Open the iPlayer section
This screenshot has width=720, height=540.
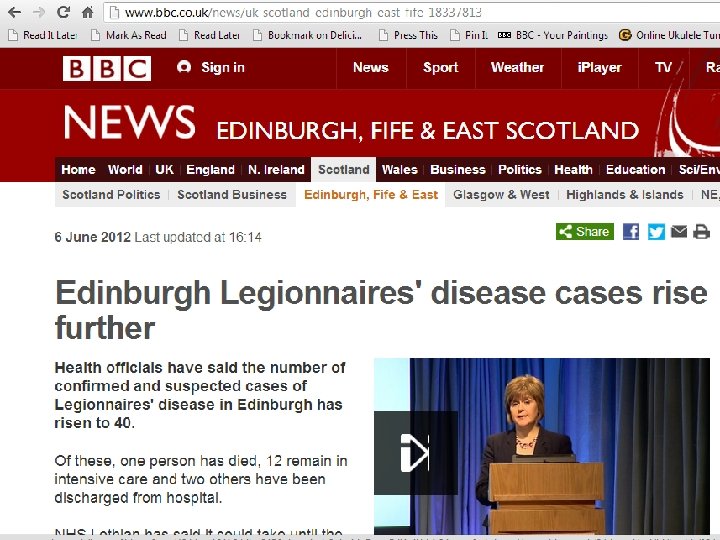(599, 68)
